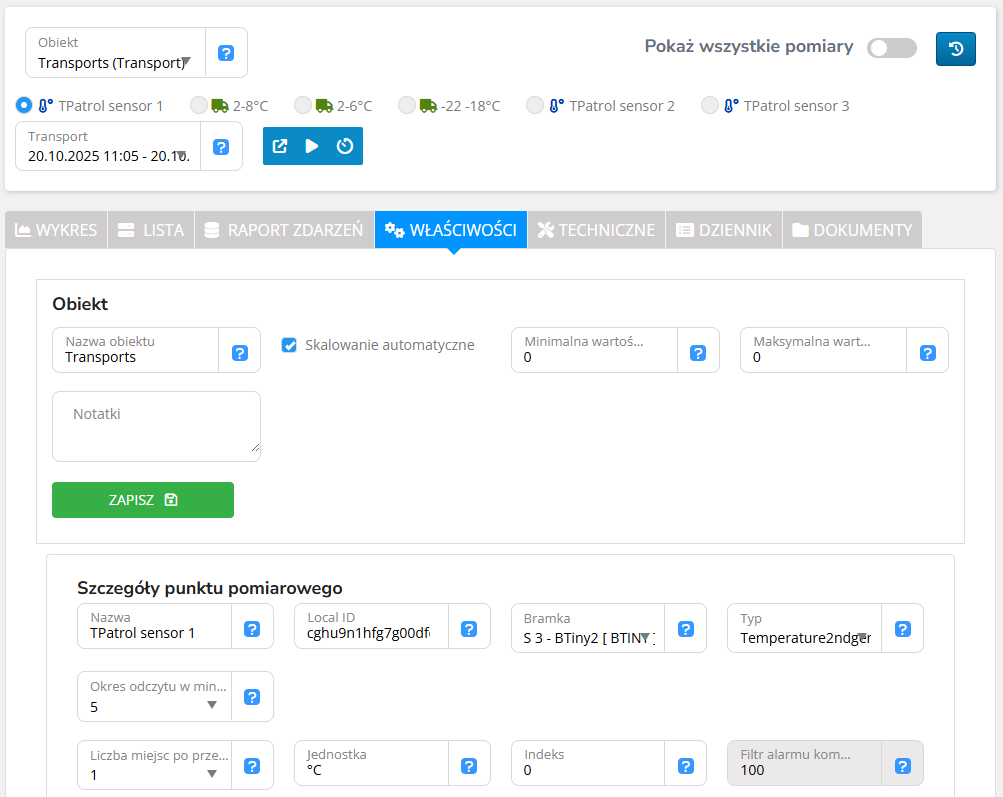1003x797 pixels.
Task: Open the RAPORT ZDARZEŃ tab
Action: click(283, 230)
